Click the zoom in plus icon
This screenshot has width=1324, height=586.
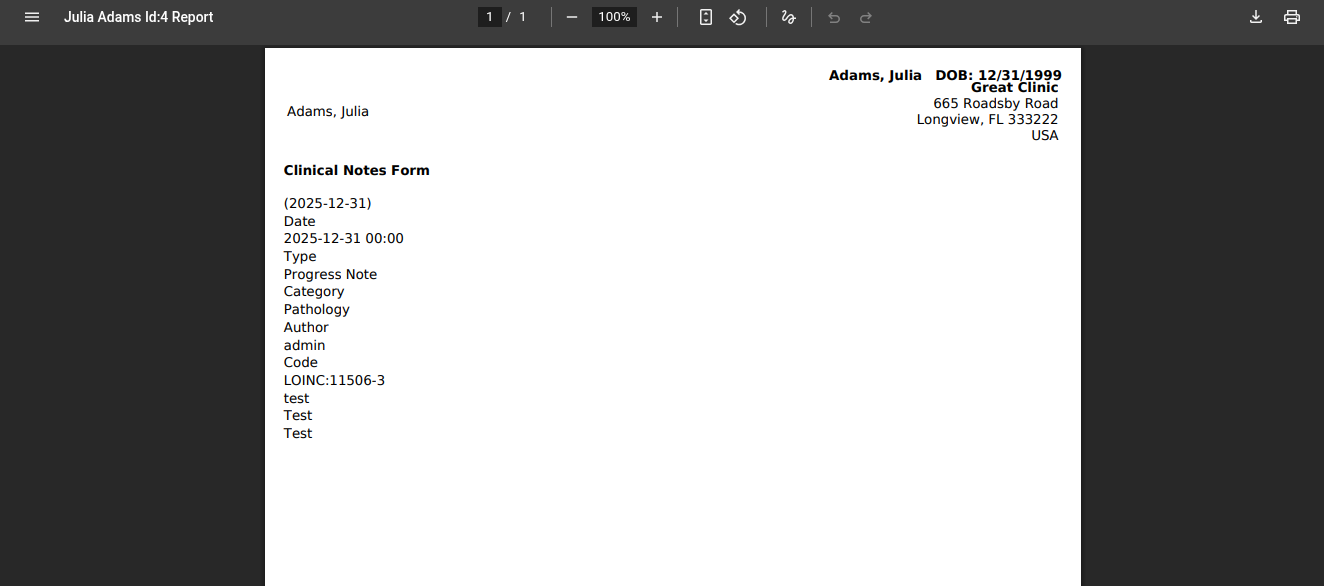pyautogui.click(x=657, y=17)
